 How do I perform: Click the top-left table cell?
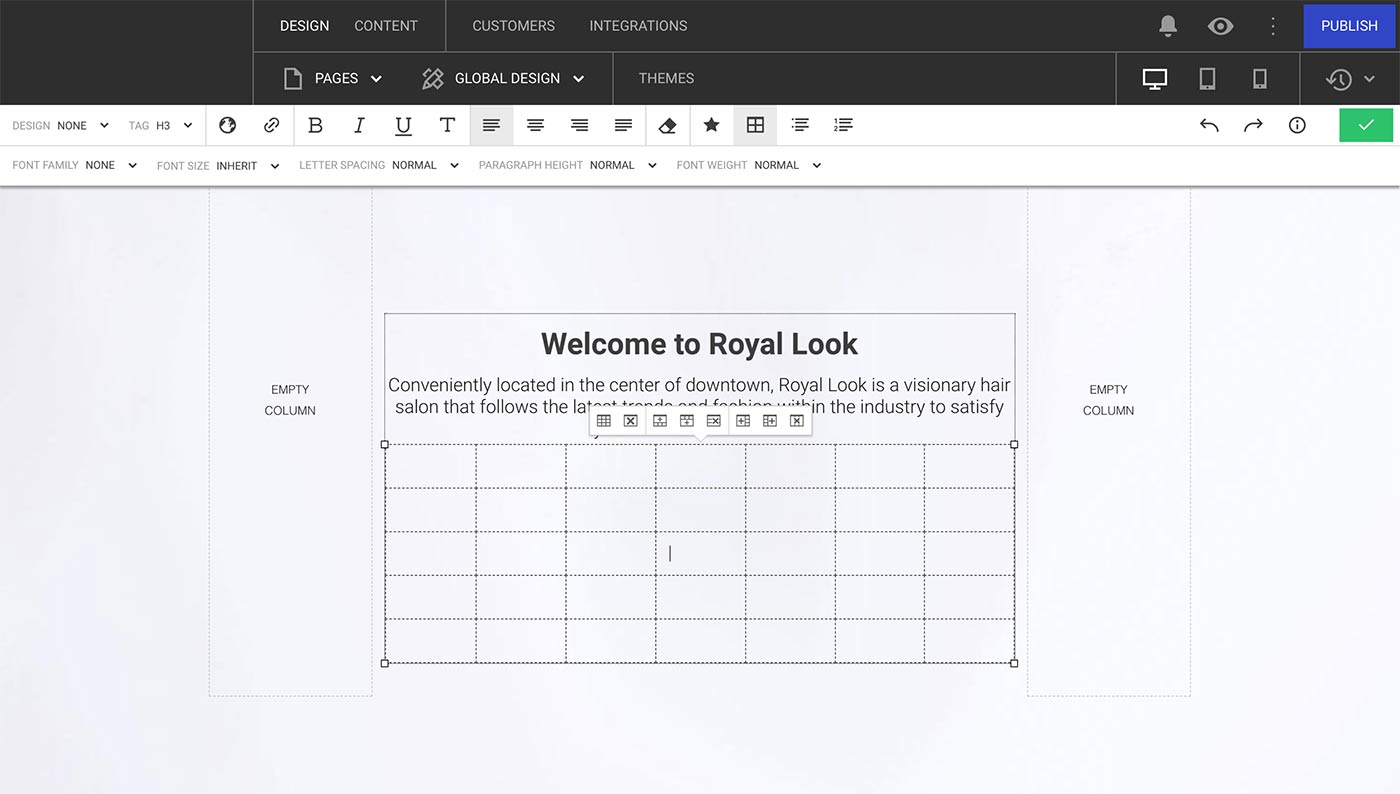coord(431,466)
